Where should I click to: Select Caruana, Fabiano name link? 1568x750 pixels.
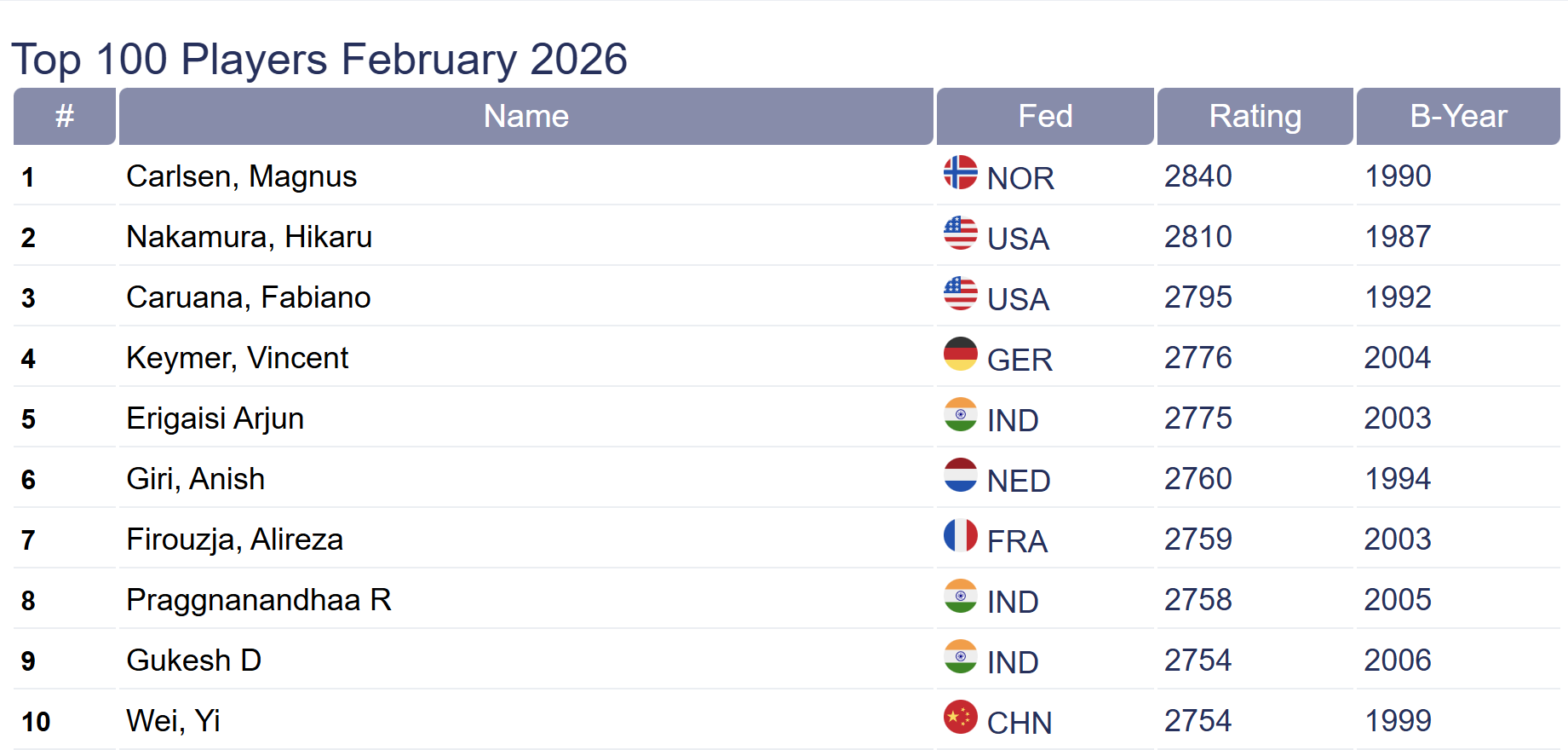248,297
